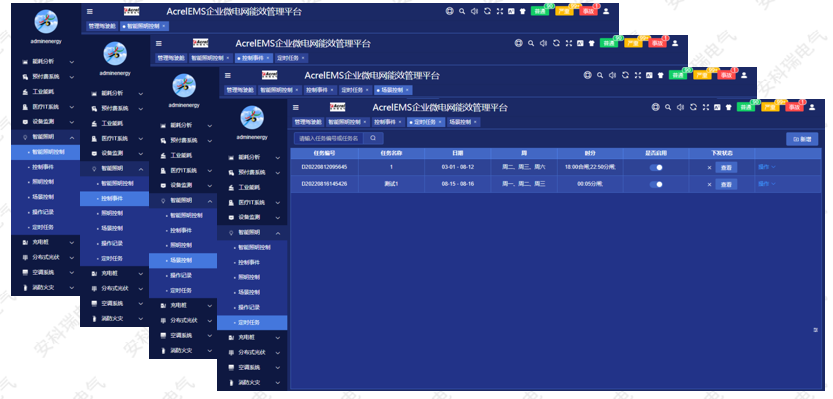Click the search magnifier icon in frontmost header
Screen dimensions: 833x399
[668, 107]
